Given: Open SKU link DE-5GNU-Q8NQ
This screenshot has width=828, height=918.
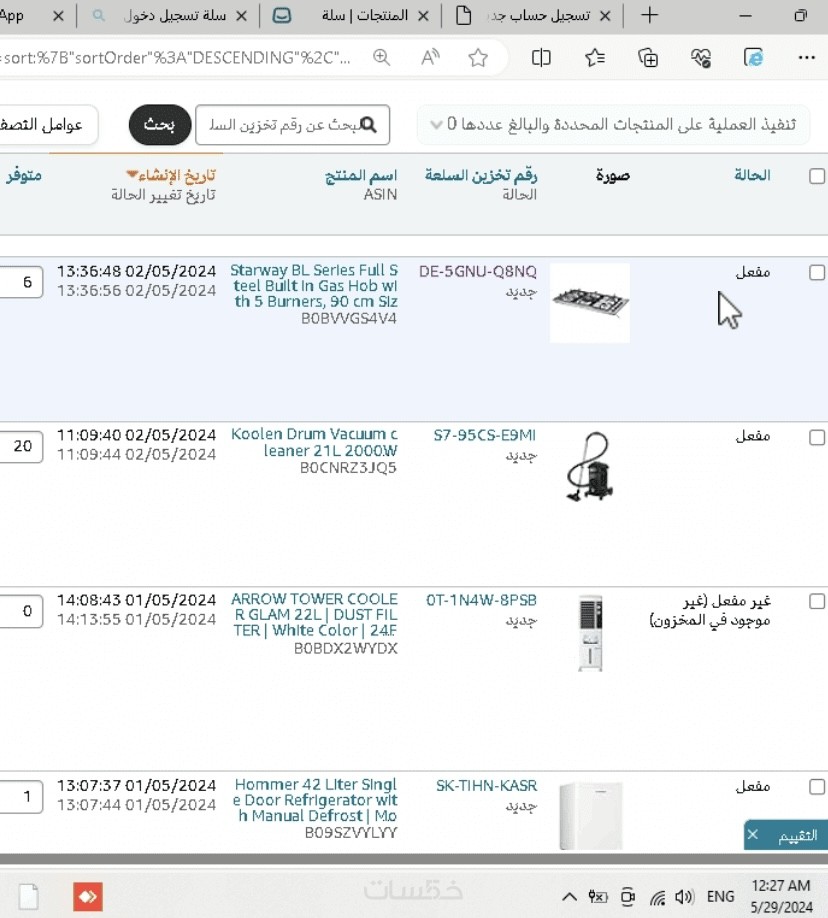Looking at the screenshot, I should [478, 272].
